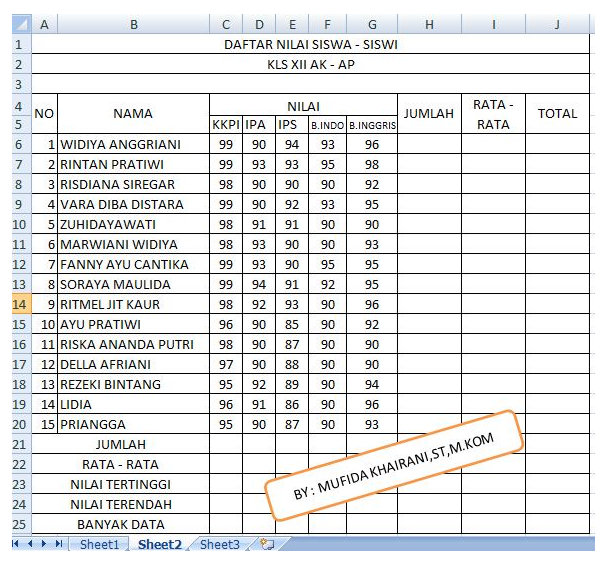Select AYU PRATIWI's IPS score 85

coord(292,324)
